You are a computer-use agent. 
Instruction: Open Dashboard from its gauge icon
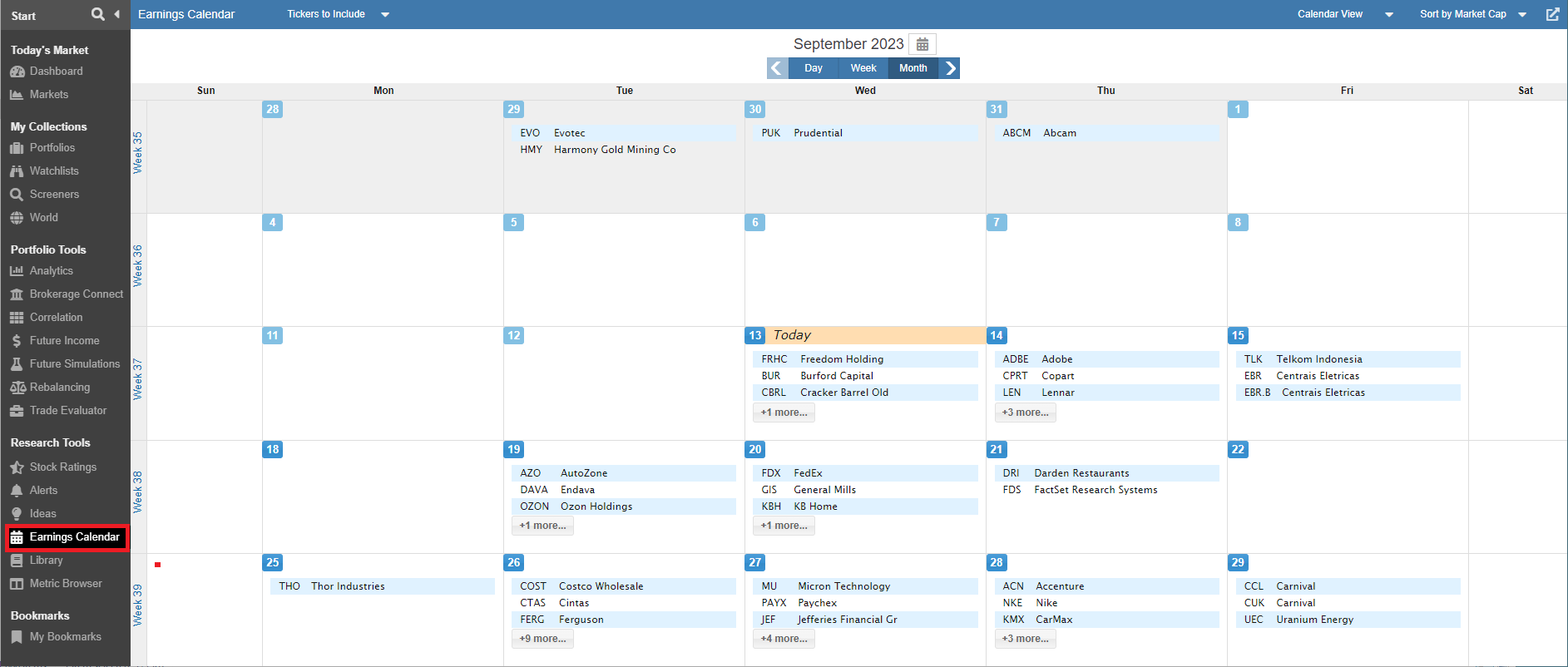point(17,72)
